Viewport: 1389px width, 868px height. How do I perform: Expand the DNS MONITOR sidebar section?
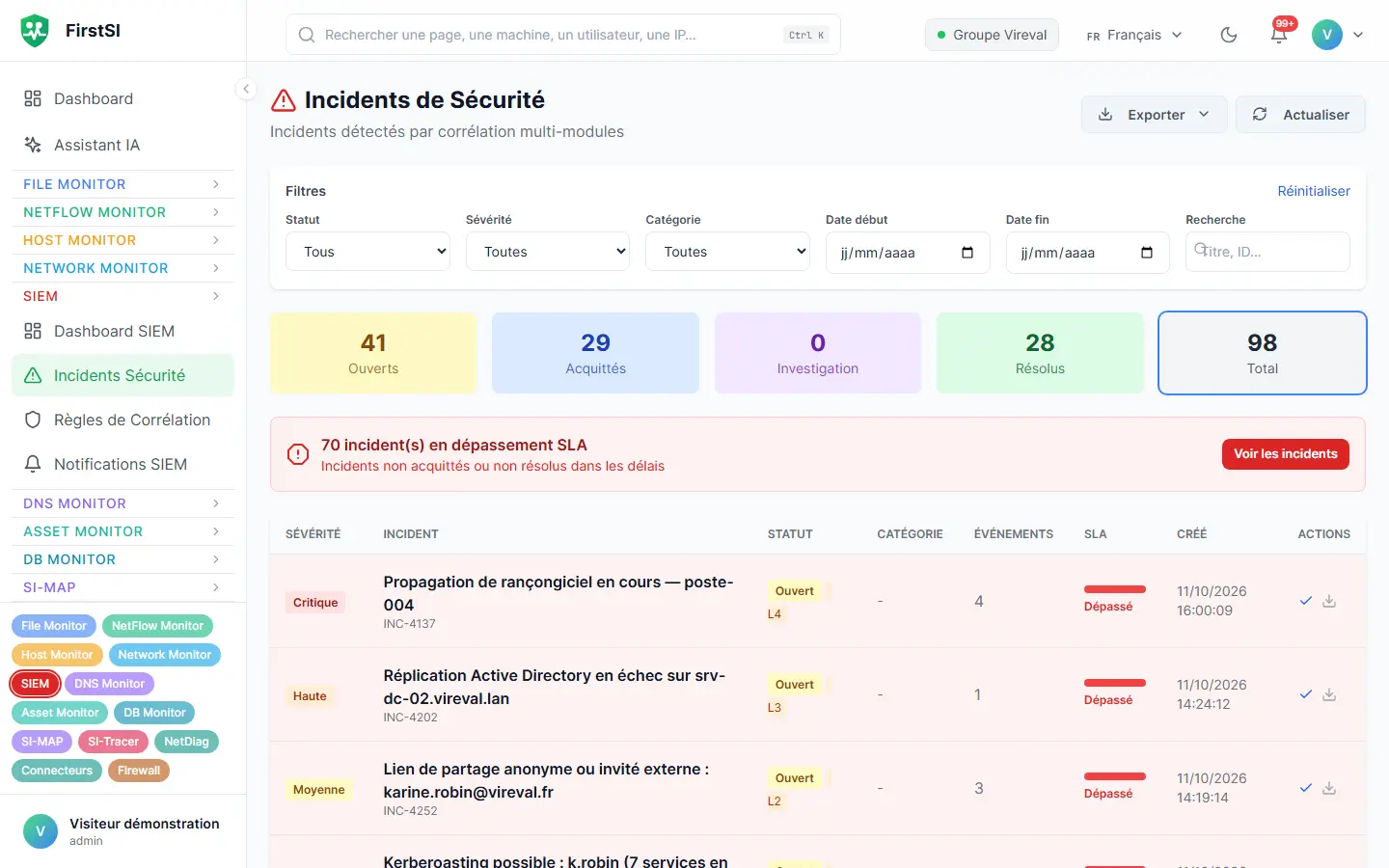(123, 503)
